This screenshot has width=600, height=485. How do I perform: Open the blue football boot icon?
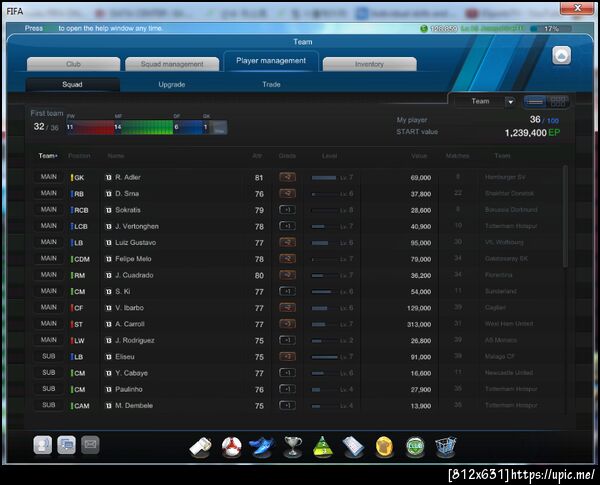click(x=262, y=447)
